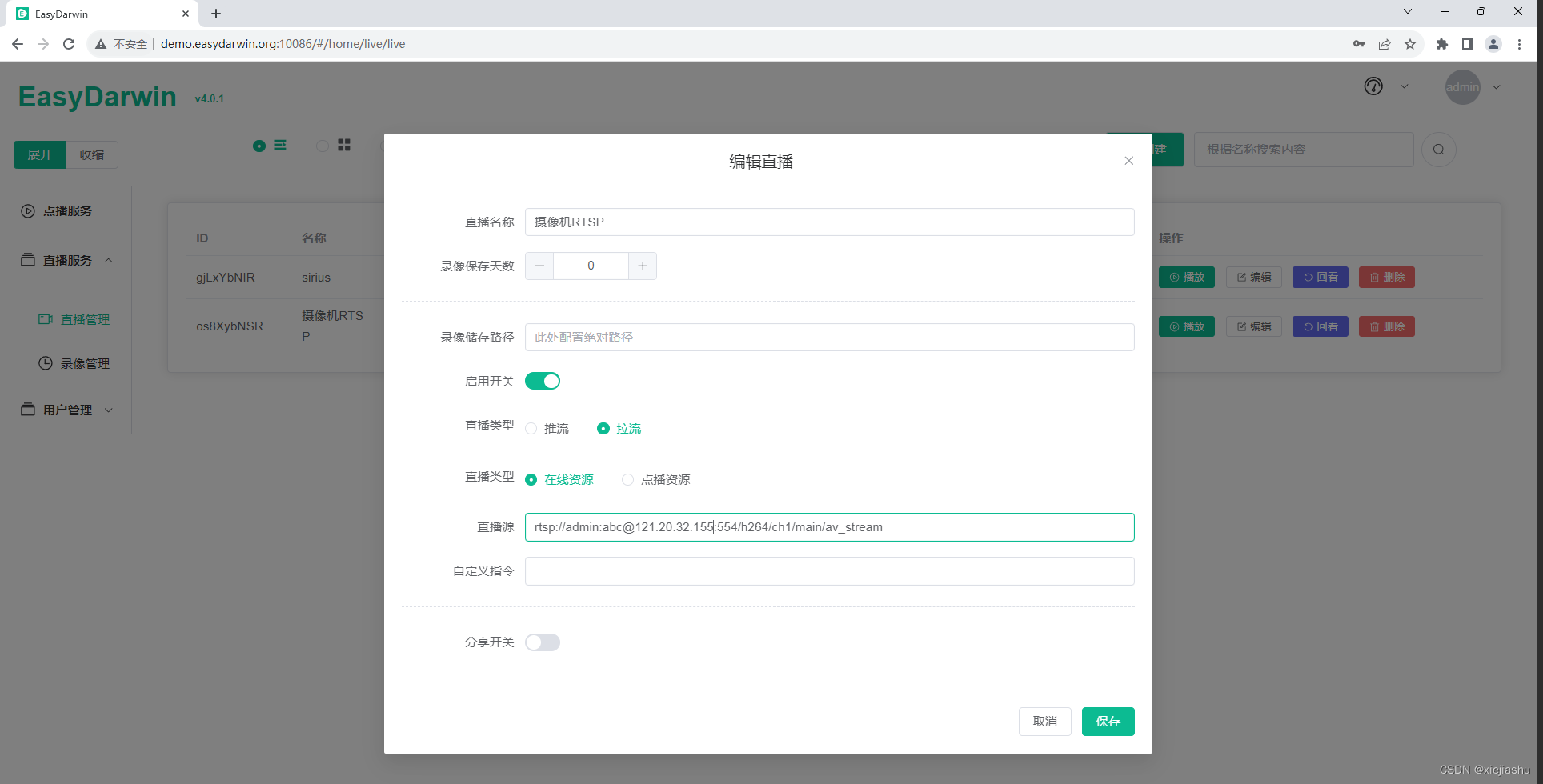Click 播放 for the os8XybNSR row
Viewport: 1543px width, 784px height.
(1187, 326)
